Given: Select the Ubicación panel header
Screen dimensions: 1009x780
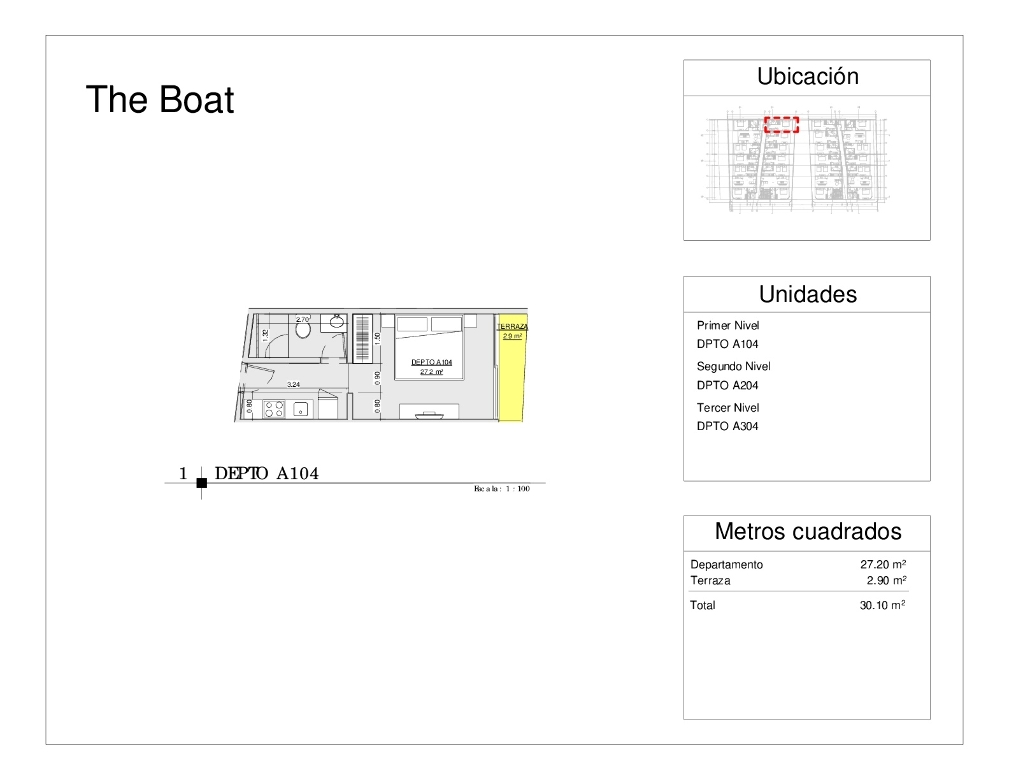Looking at the screenshot, I should (806, 76).
